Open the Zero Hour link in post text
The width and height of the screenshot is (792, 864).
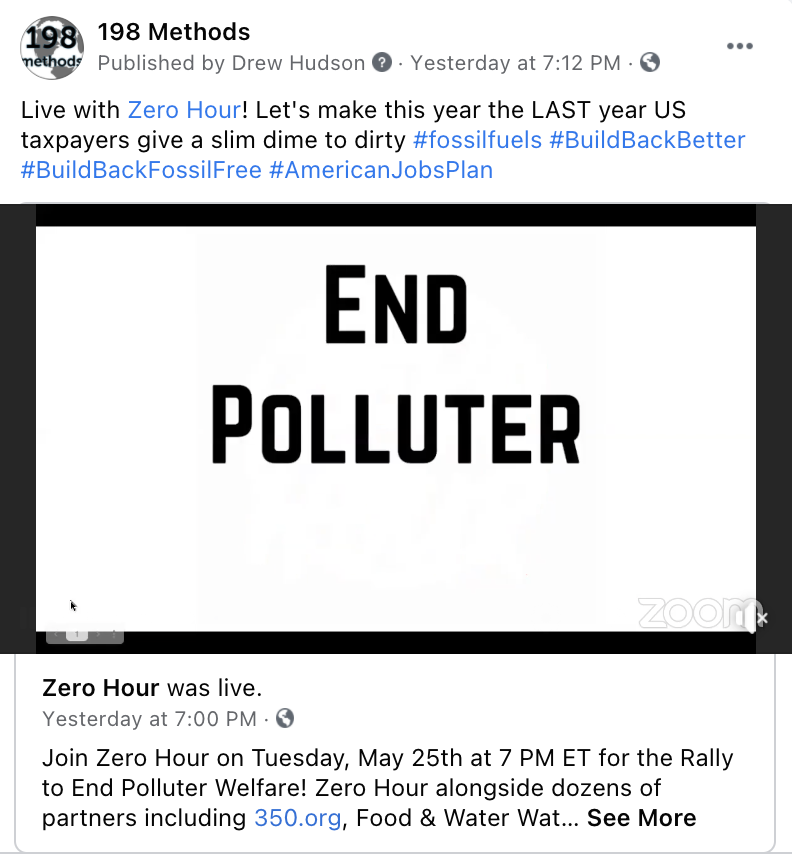click(x=184, y=110)
